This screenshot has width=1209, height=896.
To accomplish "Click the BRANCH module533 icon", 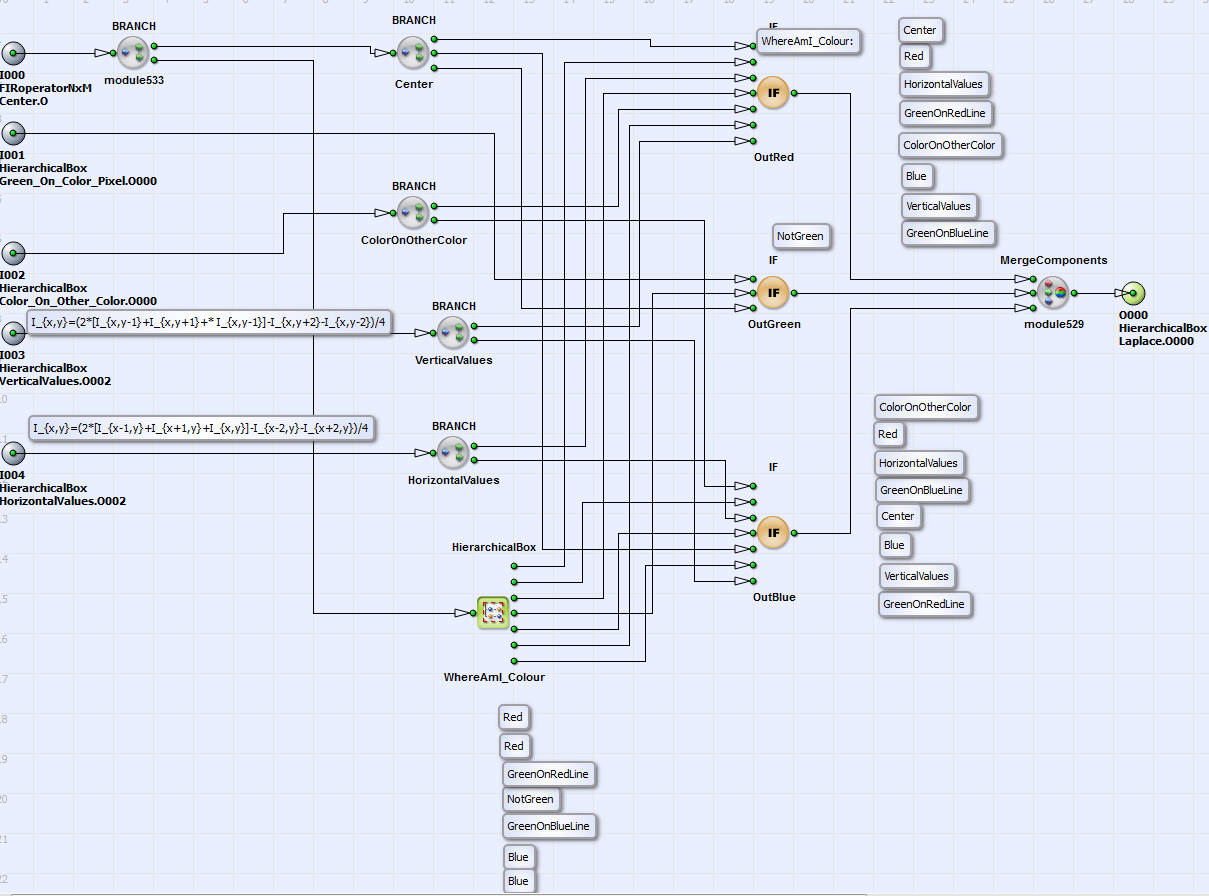I will (133, 53).
